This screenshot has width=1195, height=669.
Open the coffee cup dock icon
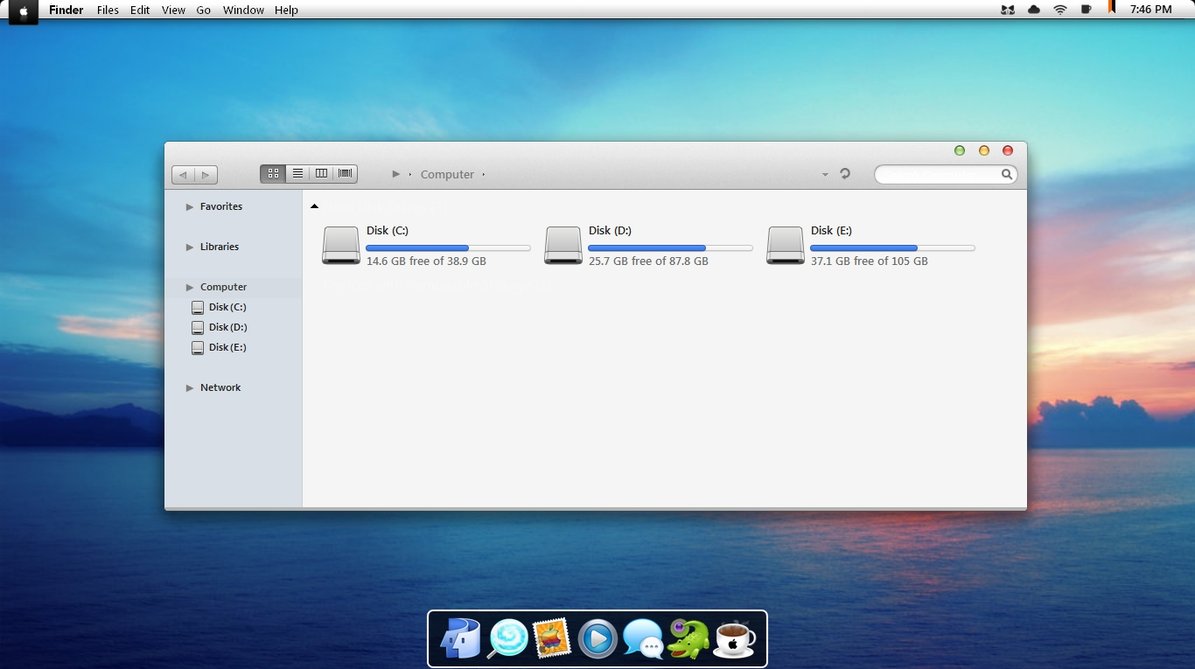734,638
